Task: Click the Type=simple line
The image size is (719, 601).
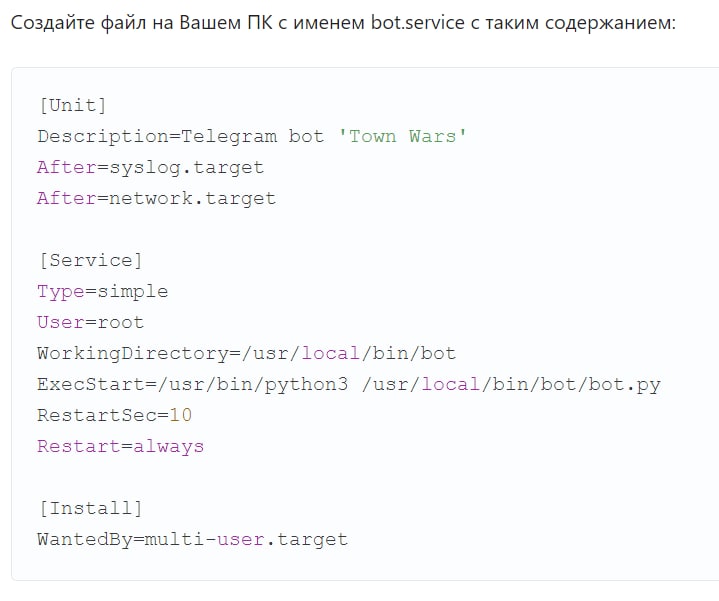Action: 103,292
